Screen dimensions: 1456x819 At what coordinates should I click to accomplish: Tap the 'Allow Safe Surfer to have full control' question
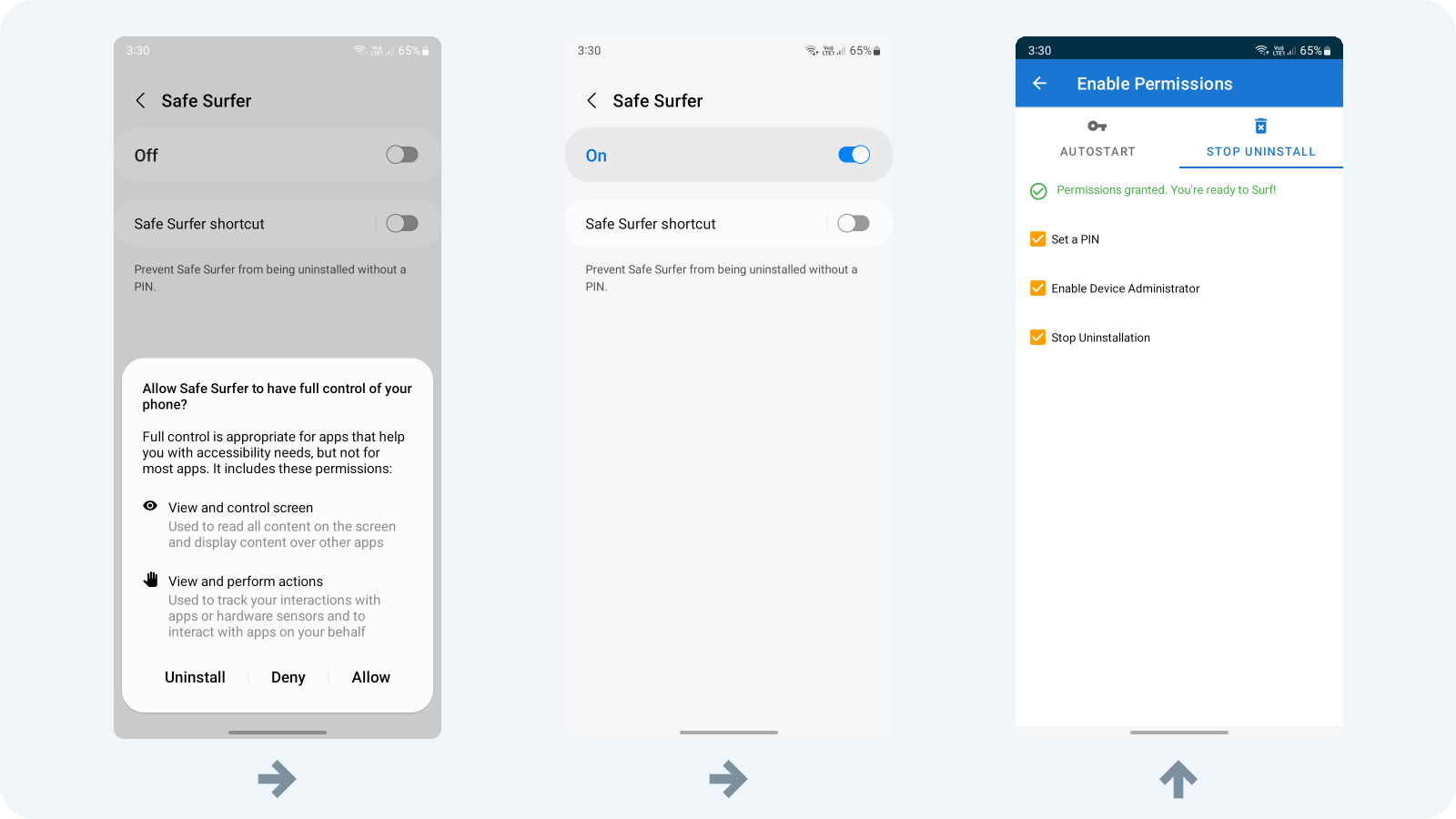(278, 396)
